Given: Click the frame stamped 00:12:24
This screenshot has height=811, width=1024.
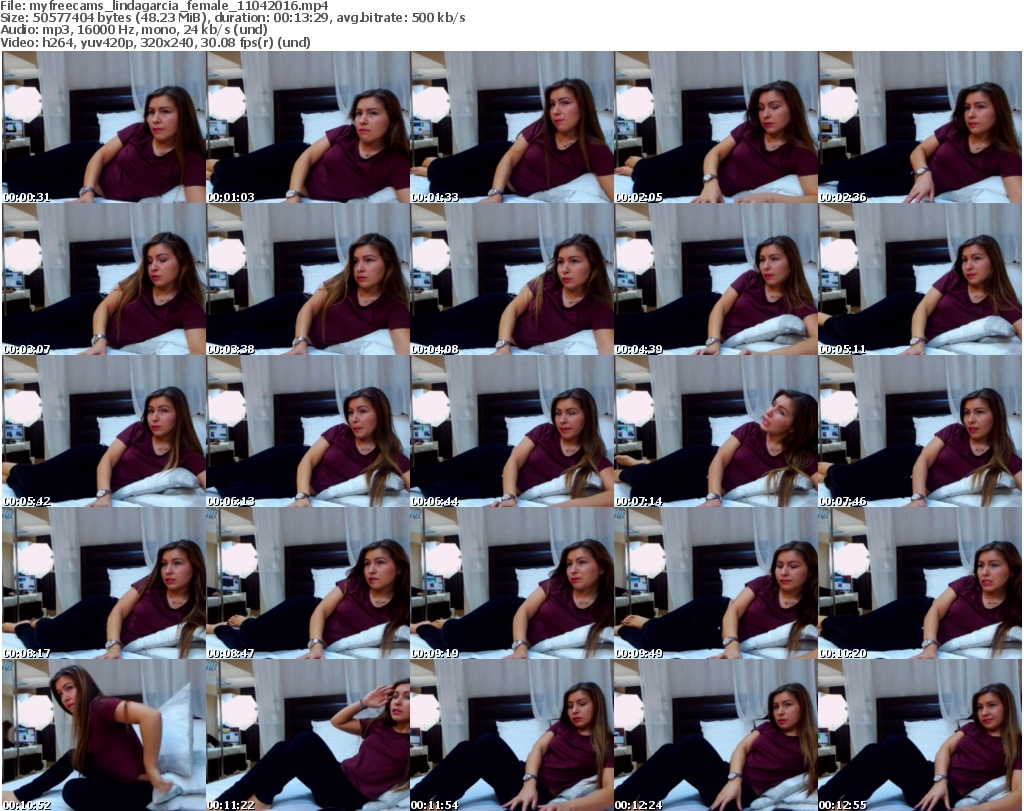Looking at the screenshot, I should [716, 735].
